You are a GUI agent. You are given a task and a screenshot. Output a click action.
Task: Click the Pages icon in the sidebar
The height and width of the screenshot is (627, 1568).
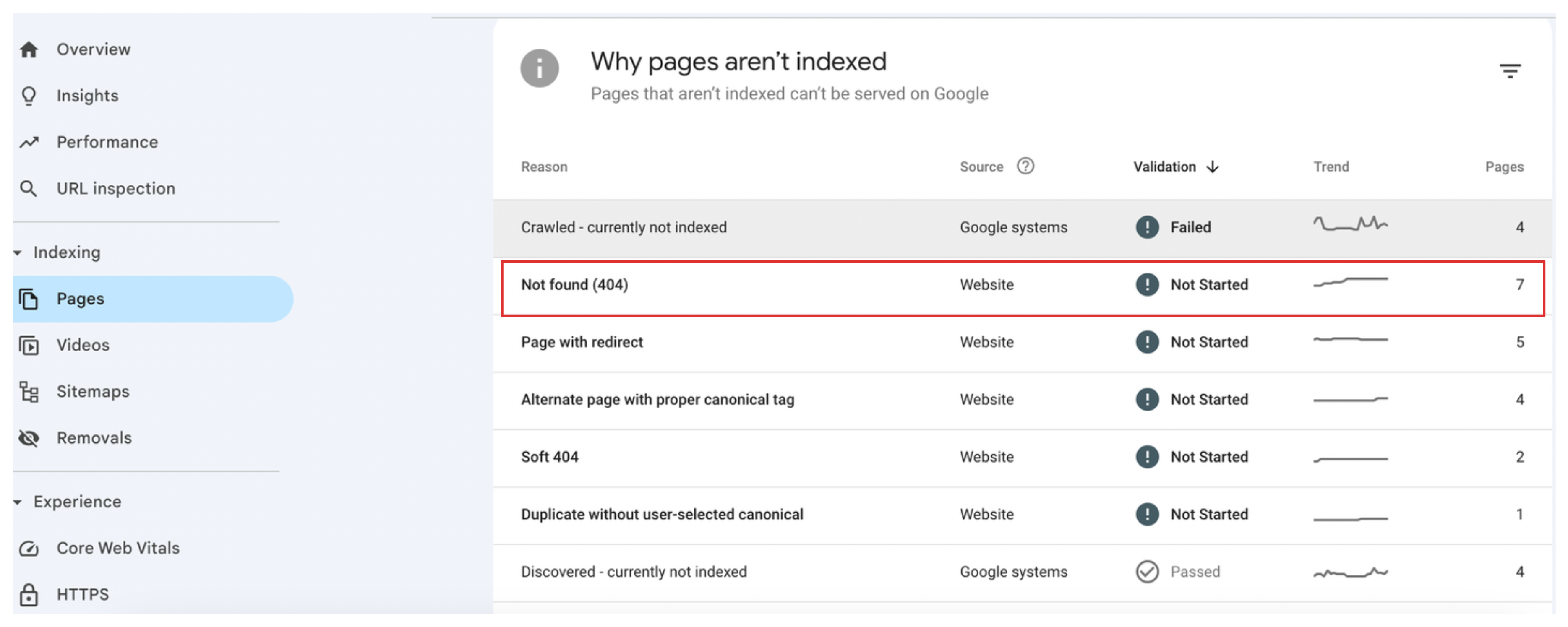[x=29, y=299]
